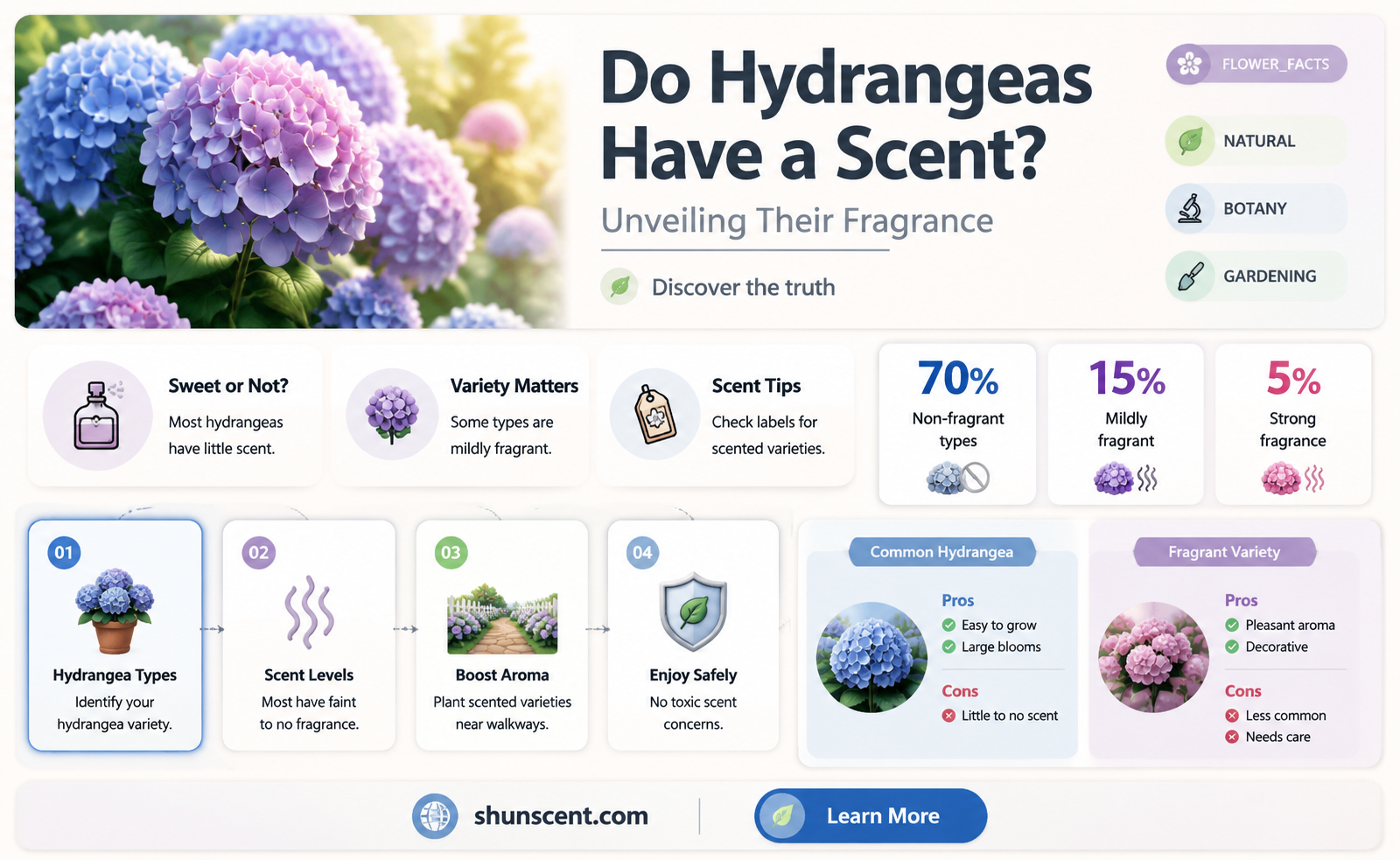The height and width of the screenshot is (860, 1400).
Task: Click the Strong fragrance label
Action: coord(1293,430)
